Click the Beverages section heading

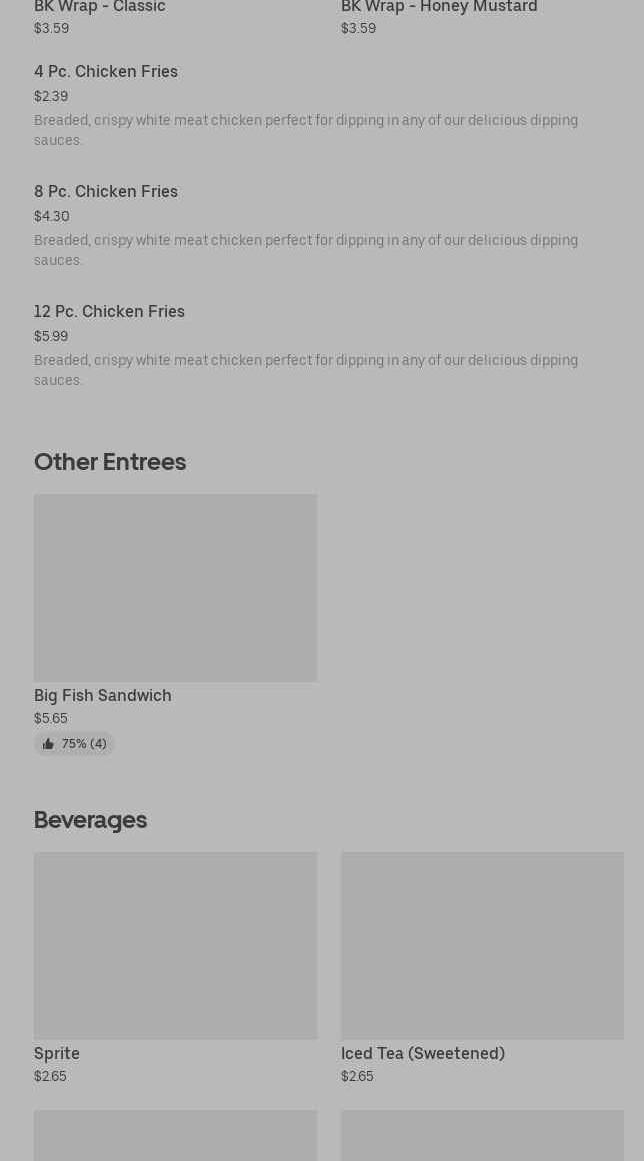pos(90,819)
